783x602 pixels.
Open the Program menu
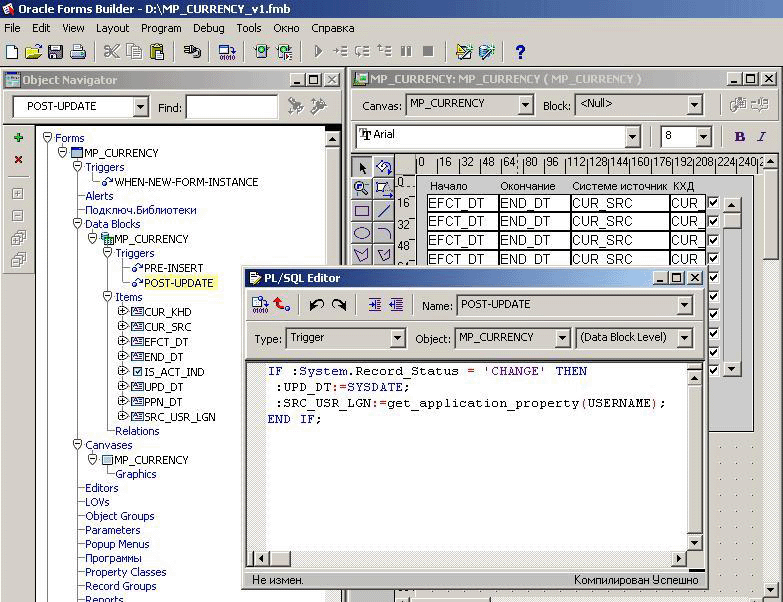(x=161, y=28)
